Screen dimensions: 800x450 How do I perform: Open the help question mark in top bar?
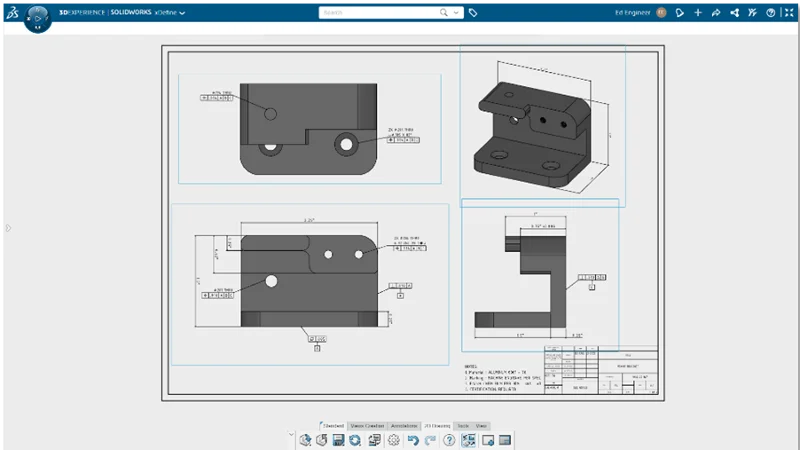(x=770, y=13)
